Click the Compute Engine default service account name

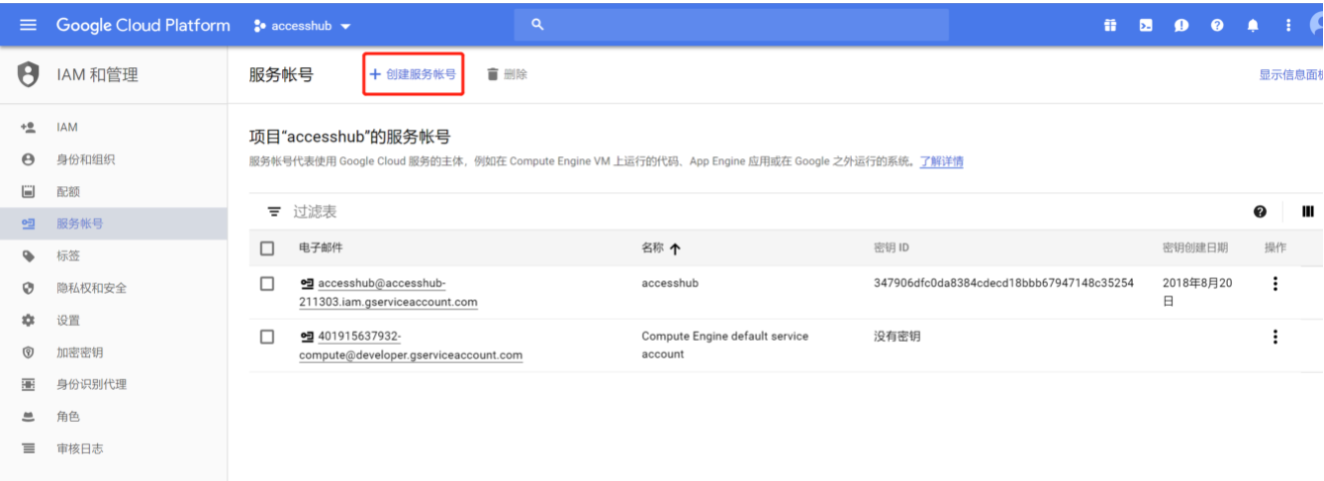(x=725, y=345)
